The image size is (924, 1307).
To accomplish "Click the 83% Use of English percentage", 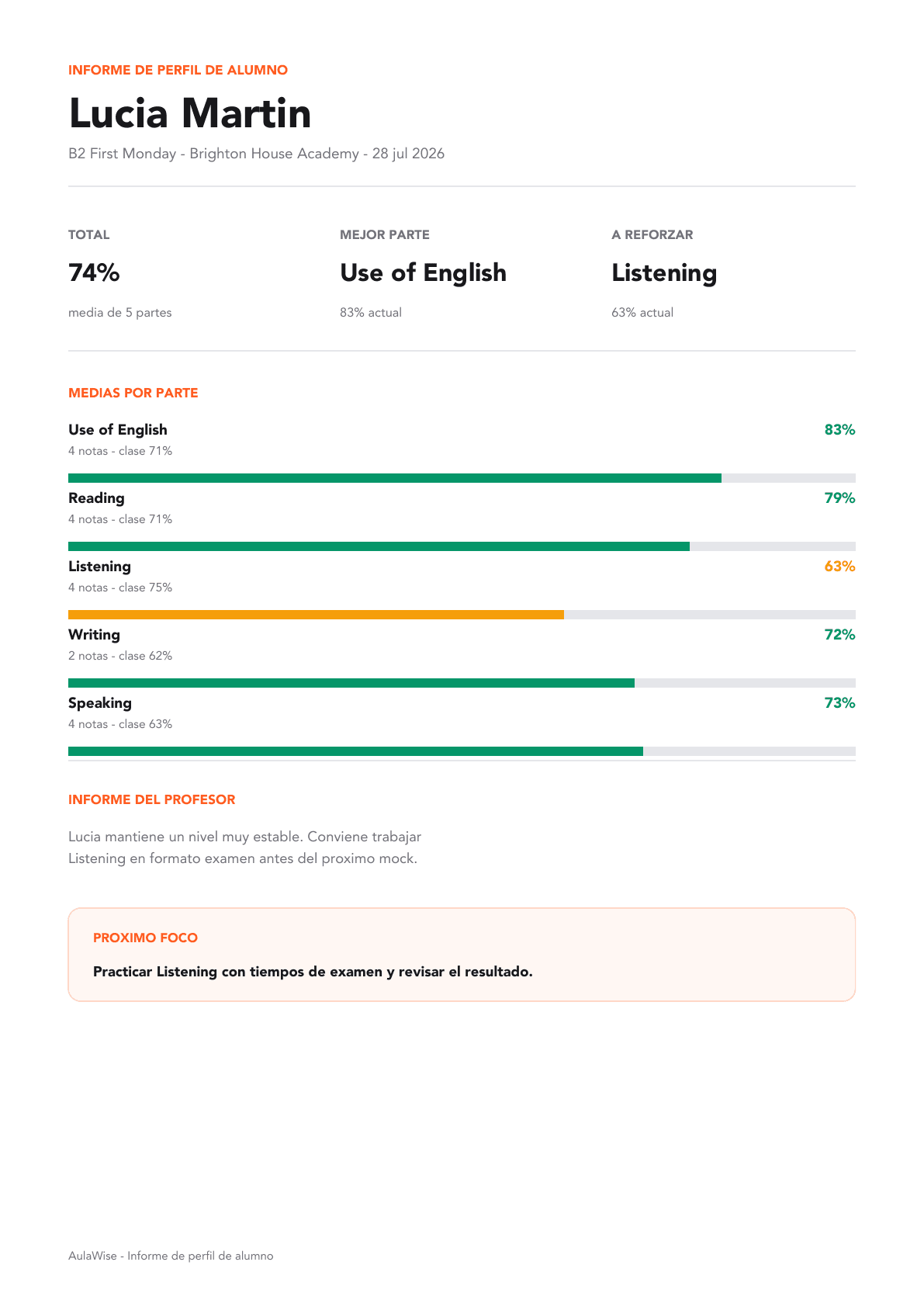I will (x=839, y=430).
